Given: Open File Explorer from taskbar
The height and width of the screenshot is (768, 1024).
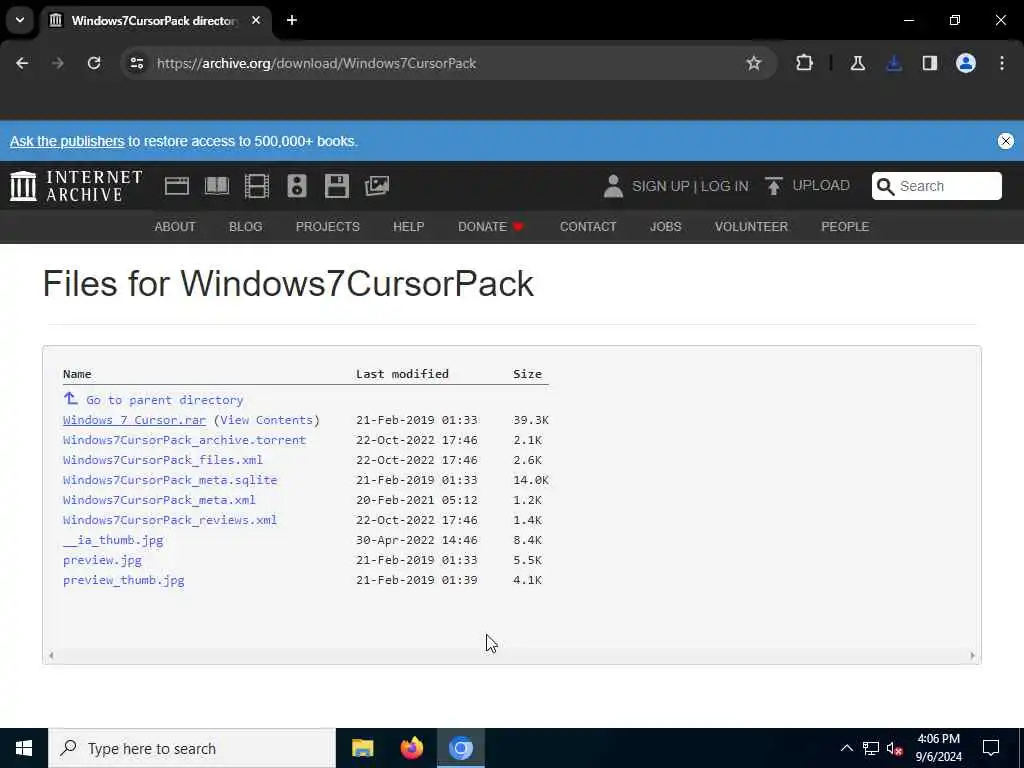Looking at the screenshot, I should click(362, 748).
